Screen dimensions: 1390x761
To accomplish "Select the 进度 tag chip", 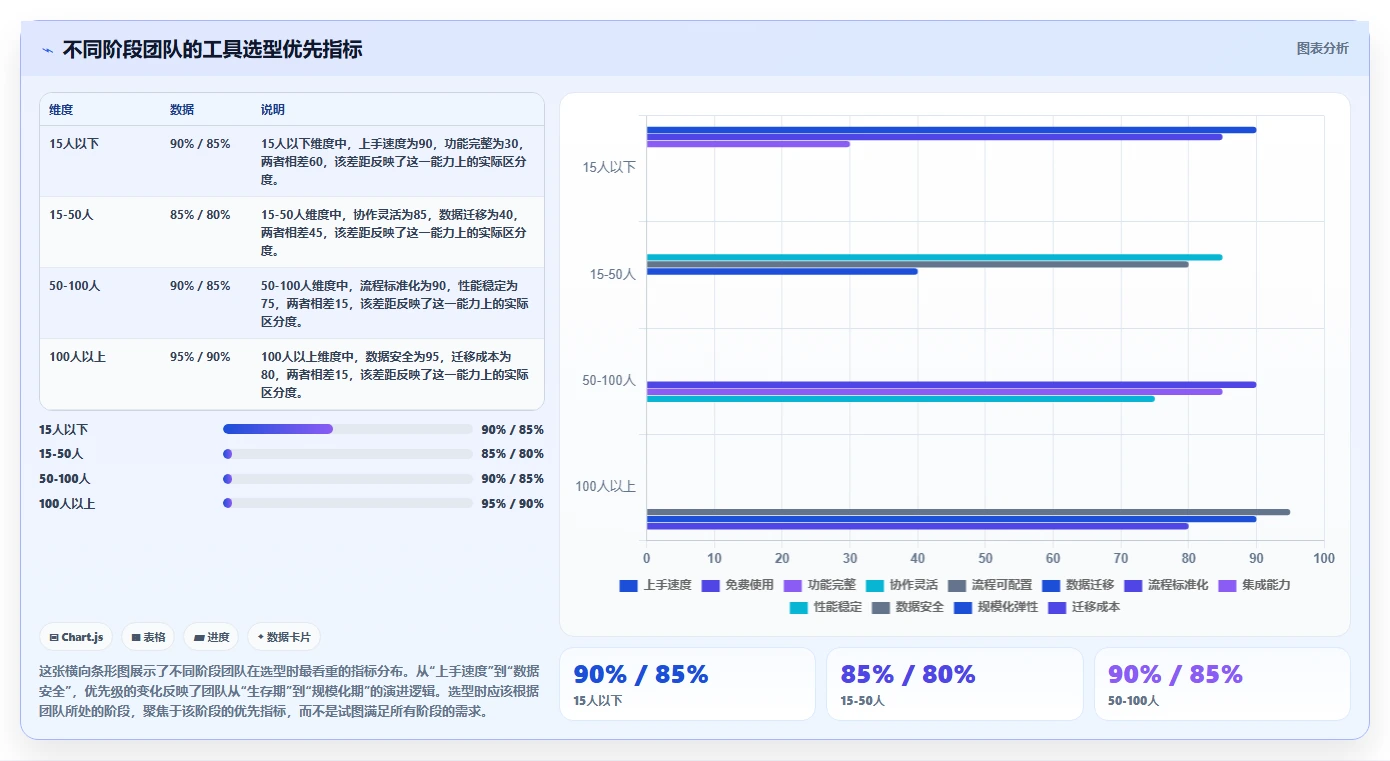I will click(211, 637).
